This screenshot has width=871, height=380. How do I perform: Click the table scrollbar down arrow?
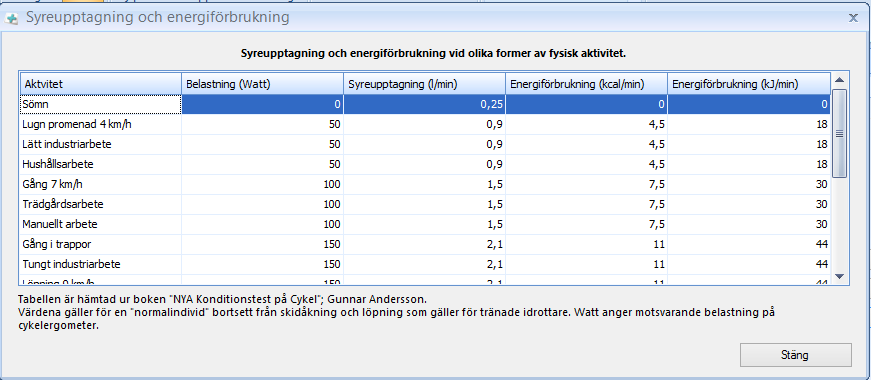tap(839, 276)
